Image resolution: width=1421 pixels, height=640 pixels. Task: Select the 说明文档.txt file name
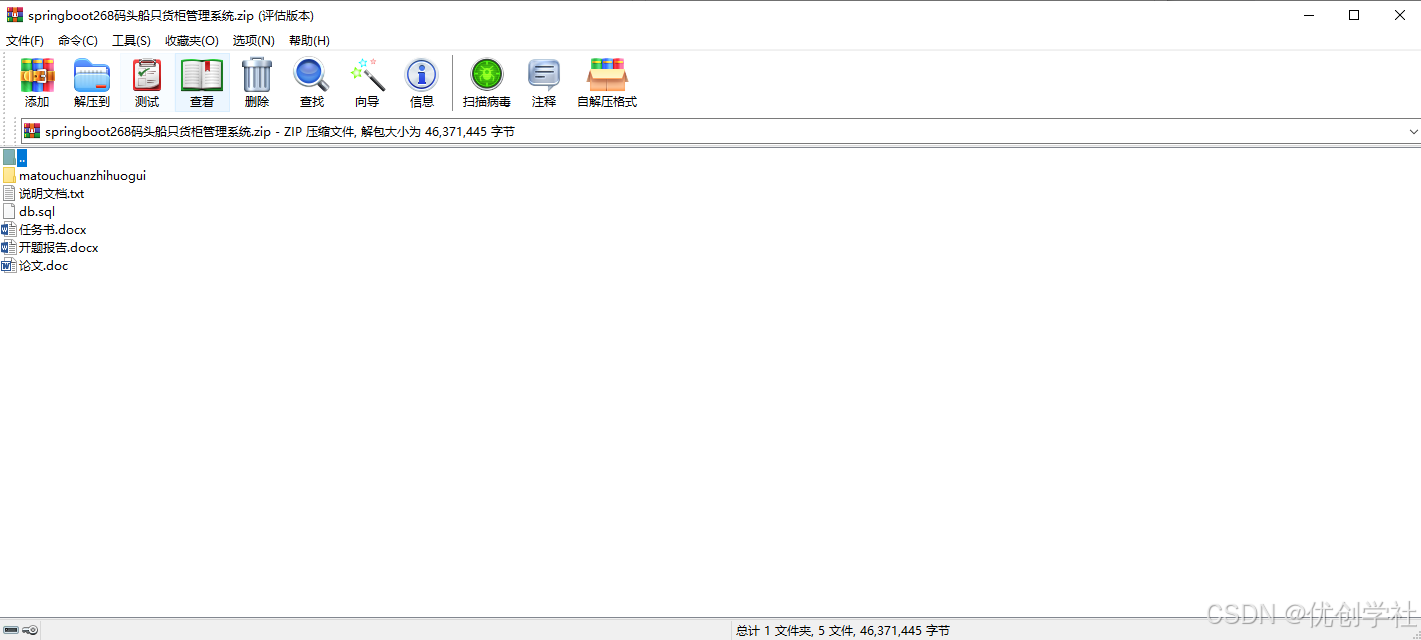(52, 193)
